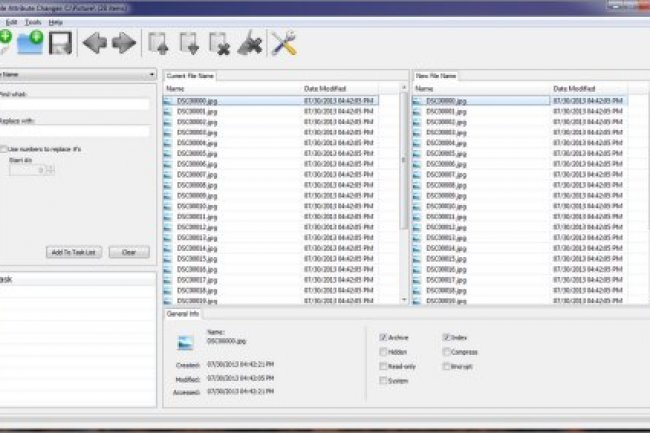Open the File Name action dropdown
Screen dimensions: 650x433
78,74
